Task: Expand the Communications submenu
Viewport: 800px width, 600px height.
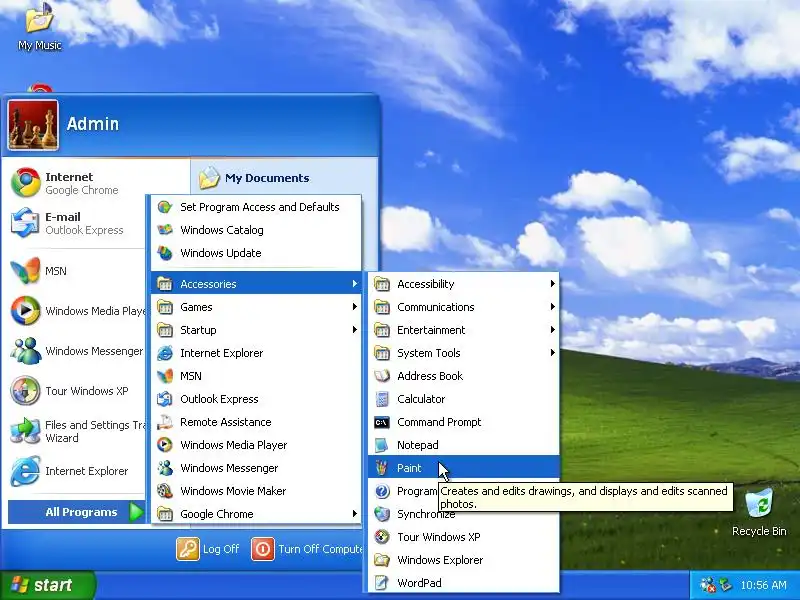Action: (464, 307)
